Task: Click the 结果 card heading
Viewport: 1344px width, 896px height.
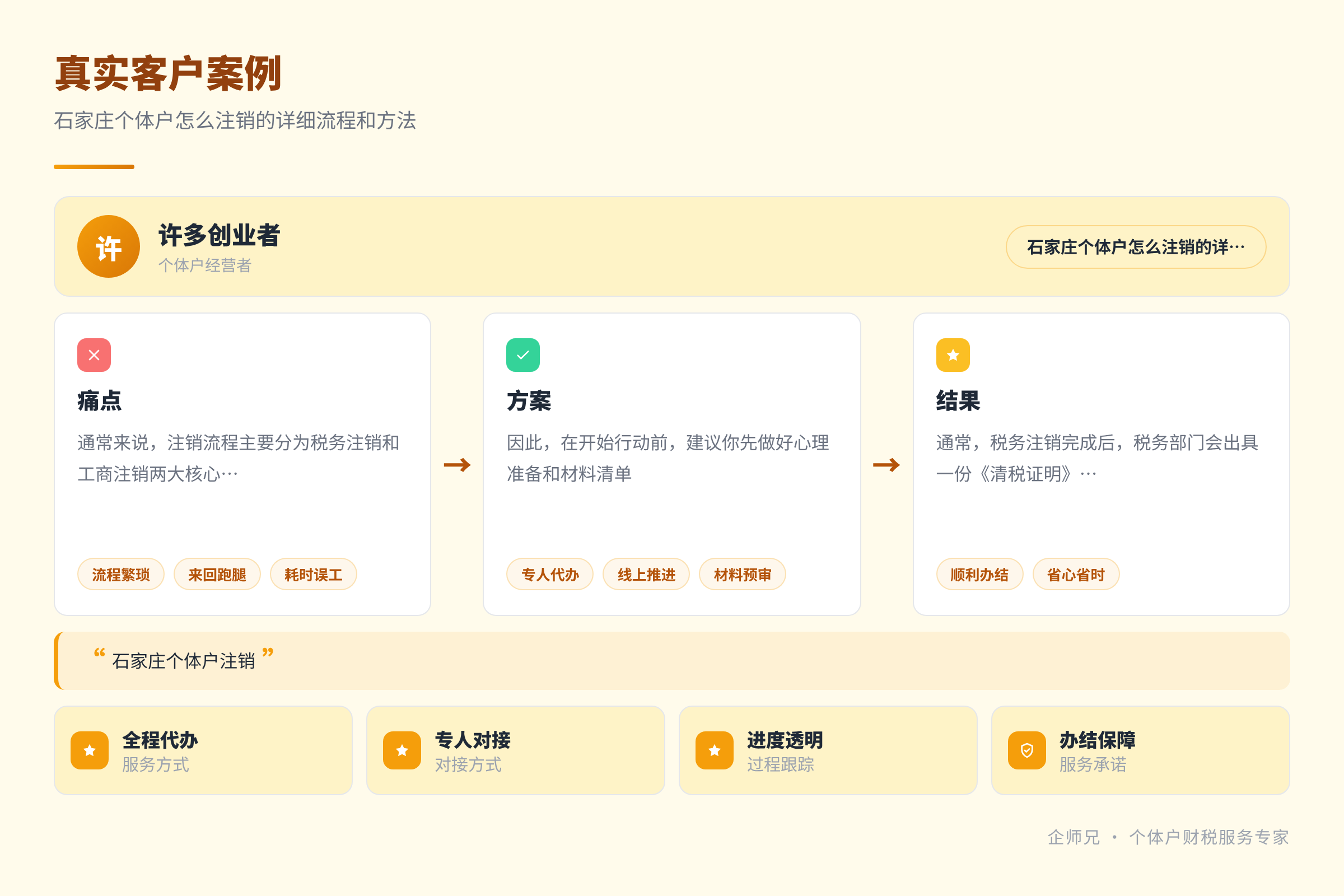Action: (958, 400)
